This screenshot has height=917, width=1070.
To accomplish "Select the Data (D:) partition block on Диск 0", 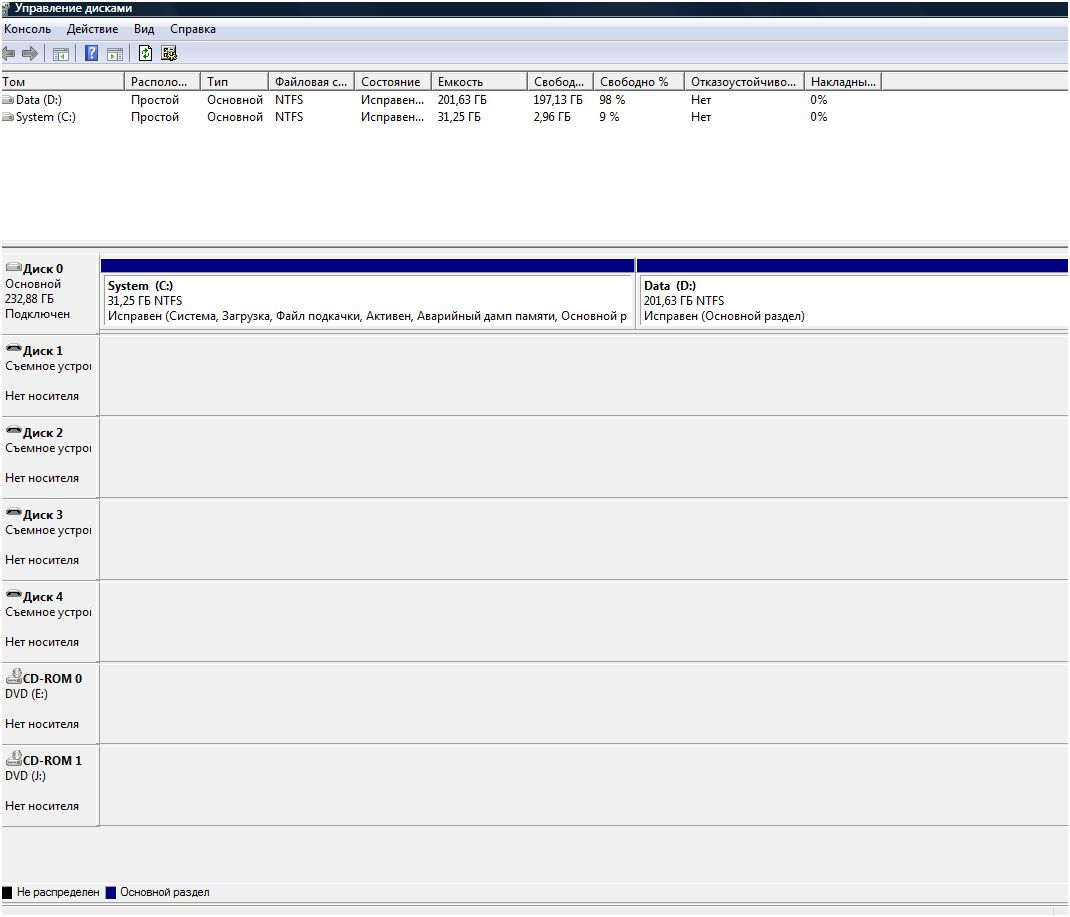I will [852, 293].
